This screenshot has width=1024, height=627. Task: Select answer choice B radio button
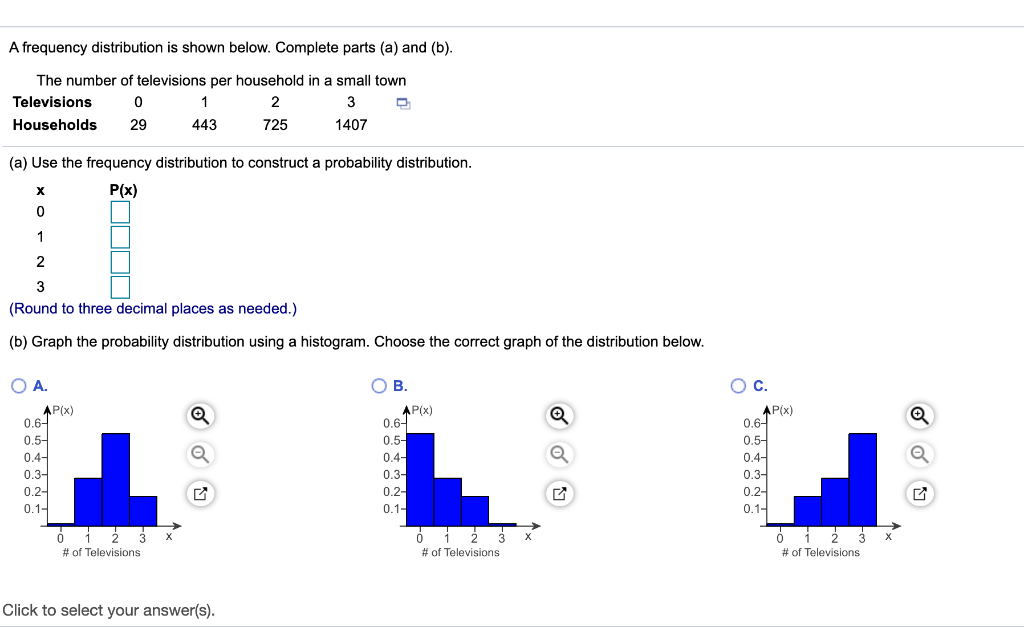click(x=377, y=385)
